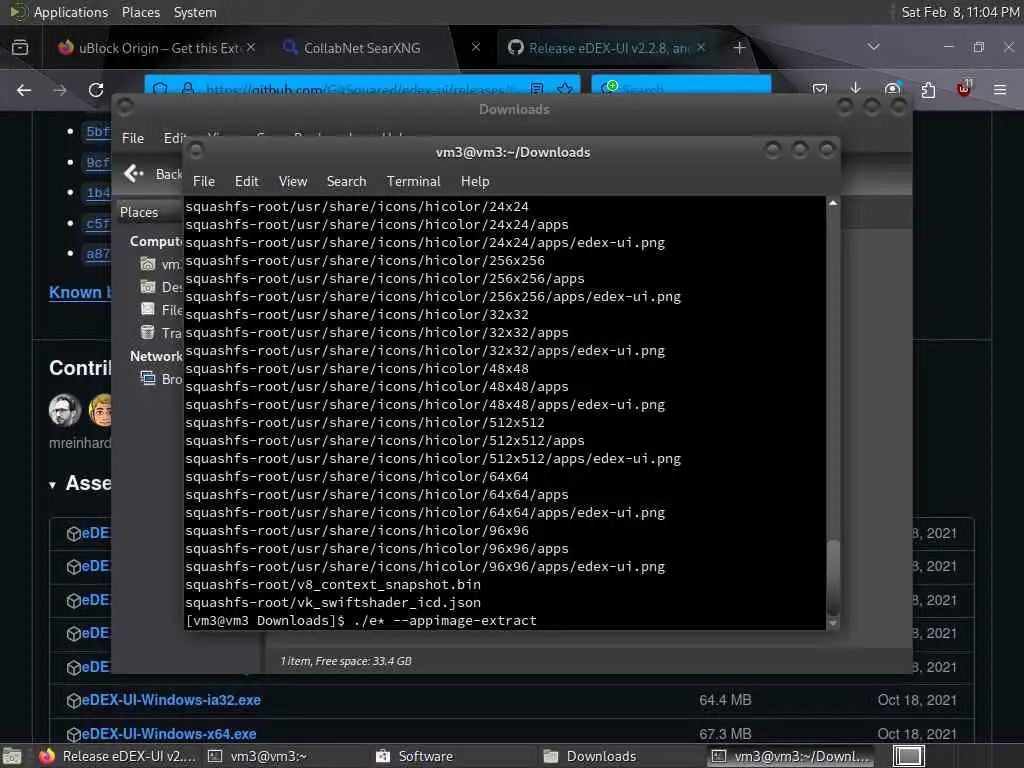This screenshot has height=768, width=1024.
Task: Click contributor mreinhard avatar
Action: (65, 409)
